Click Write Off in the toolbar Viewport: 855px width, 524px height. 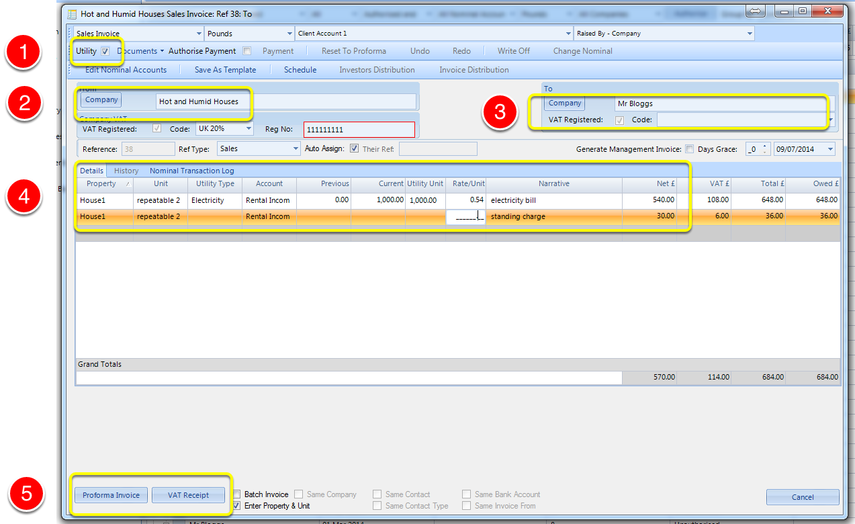coord(513,51)
